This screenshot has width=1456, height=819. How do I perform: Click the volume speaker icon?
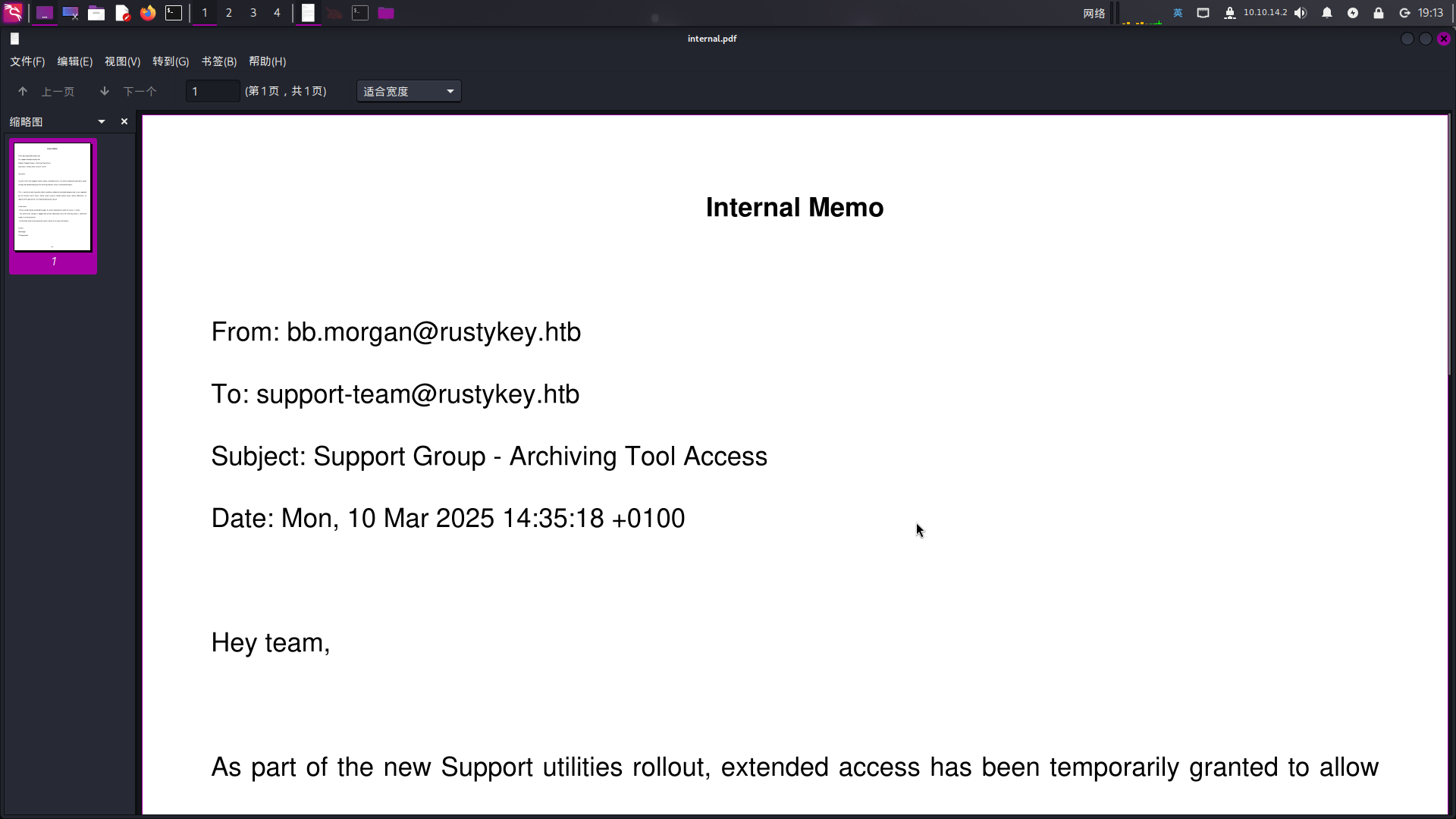pos(1301,13)
